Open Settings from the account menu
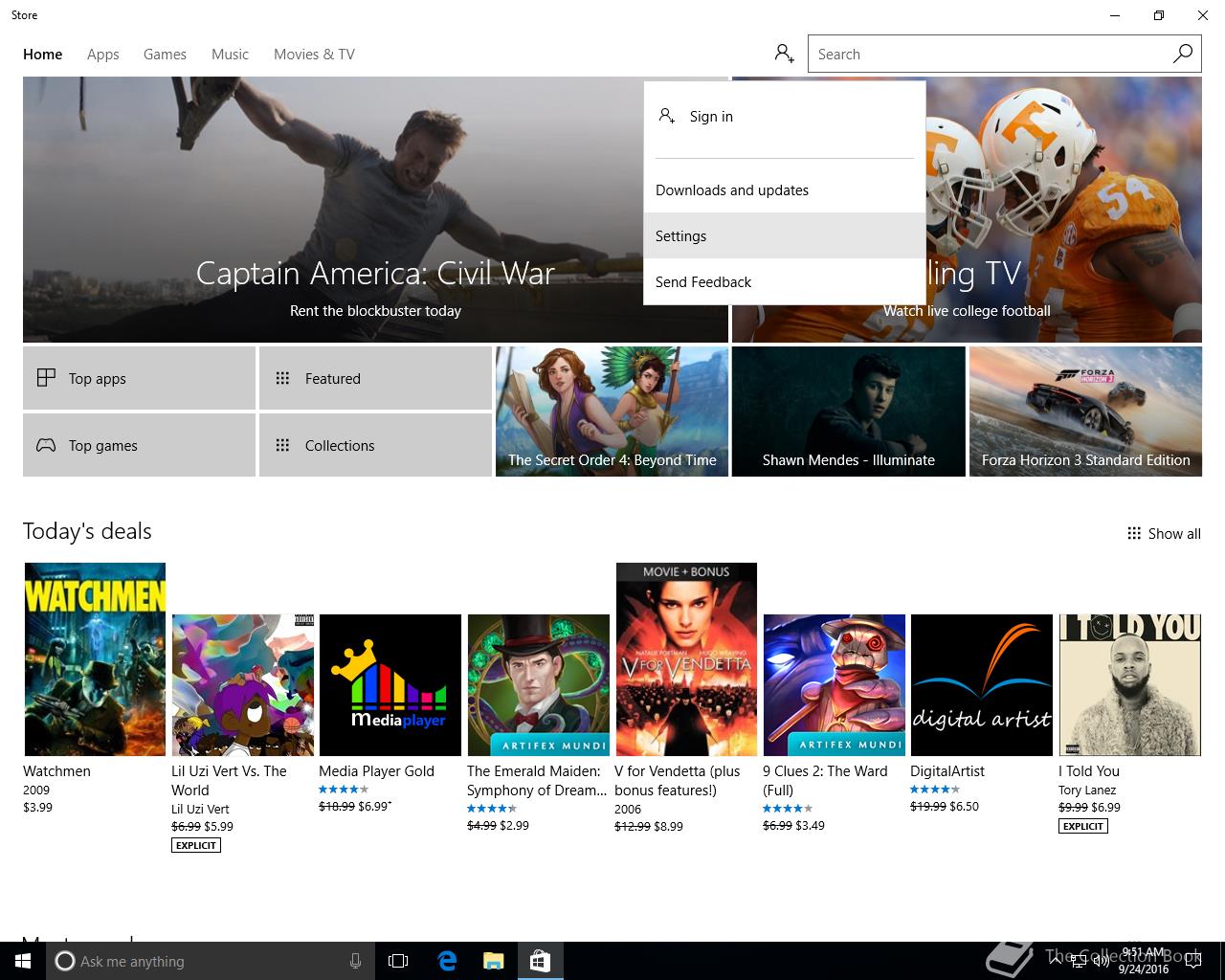Image resolution: width=1225 pixels, height=980 pixels. [785, 235]
